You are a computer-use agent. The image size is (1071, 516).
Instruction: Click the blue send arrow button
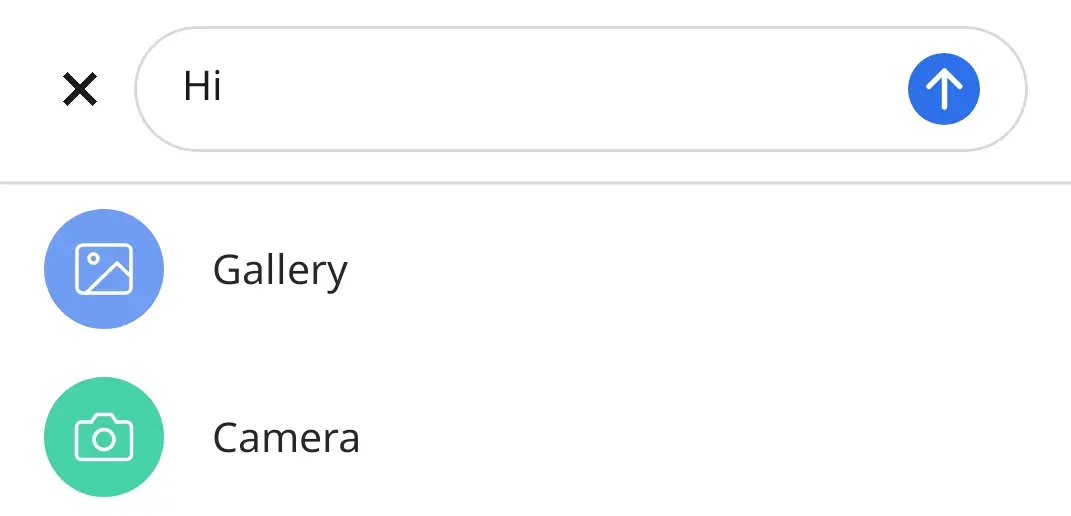(943, 89)
